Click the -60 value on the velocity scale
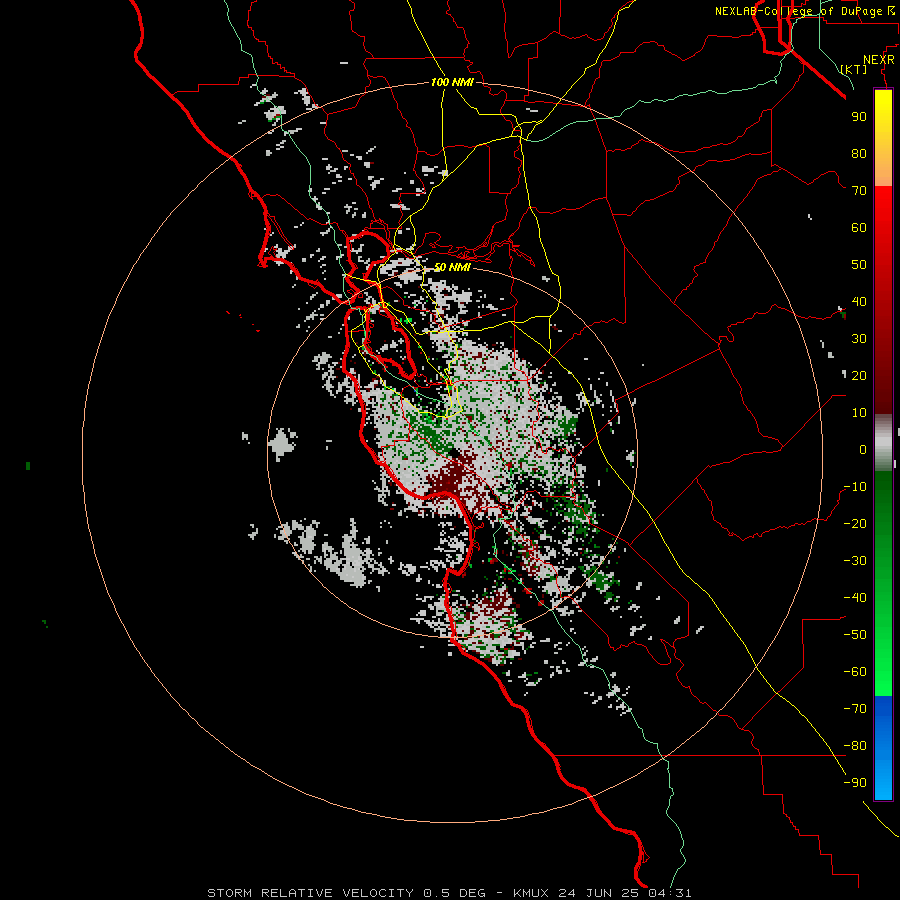The height and width of the screenshot is (900, 900). point(855,672)
